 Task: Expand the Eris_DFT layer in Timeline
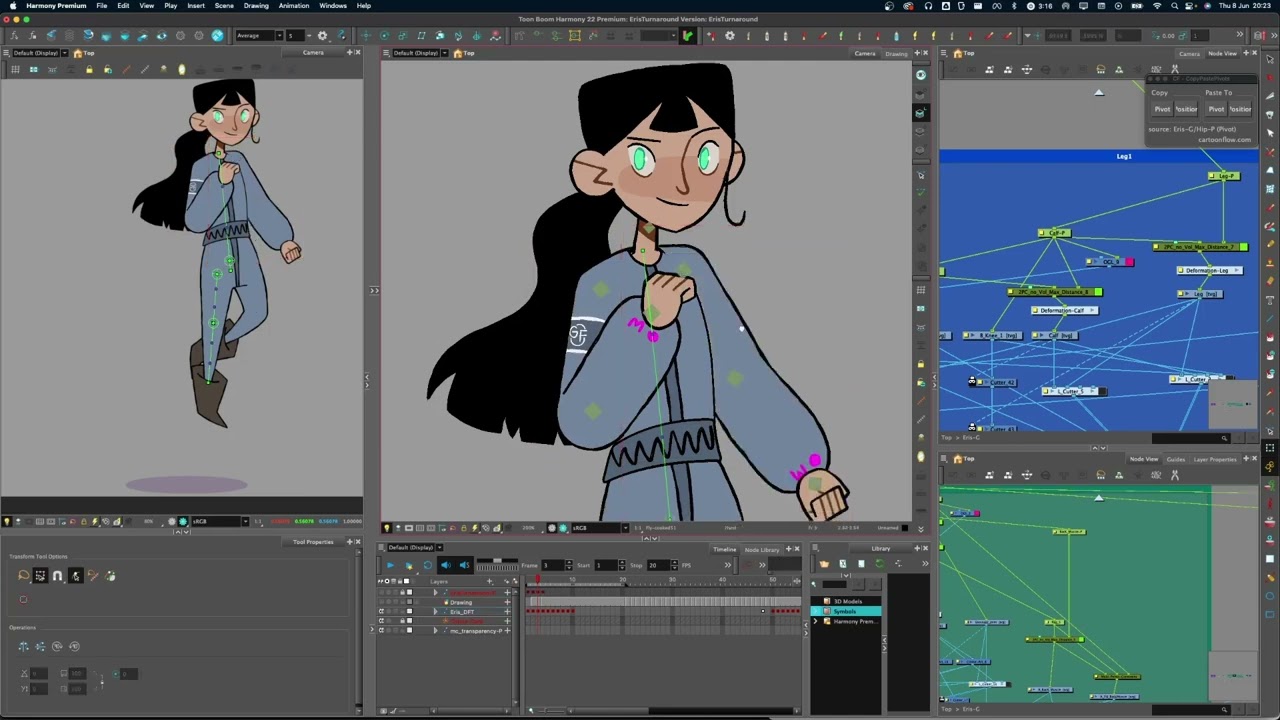click(x=435, y=611)
